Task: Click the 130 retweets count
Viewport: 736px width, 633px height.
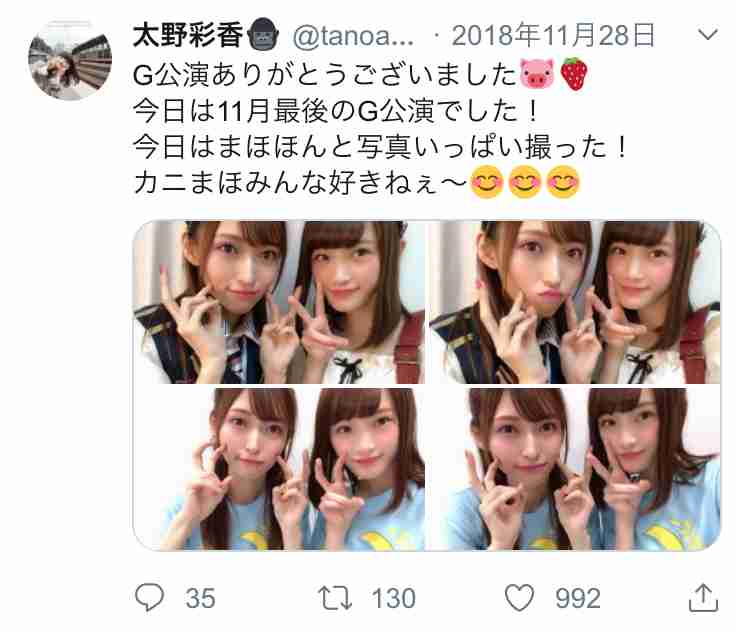Action: [393, 598]
